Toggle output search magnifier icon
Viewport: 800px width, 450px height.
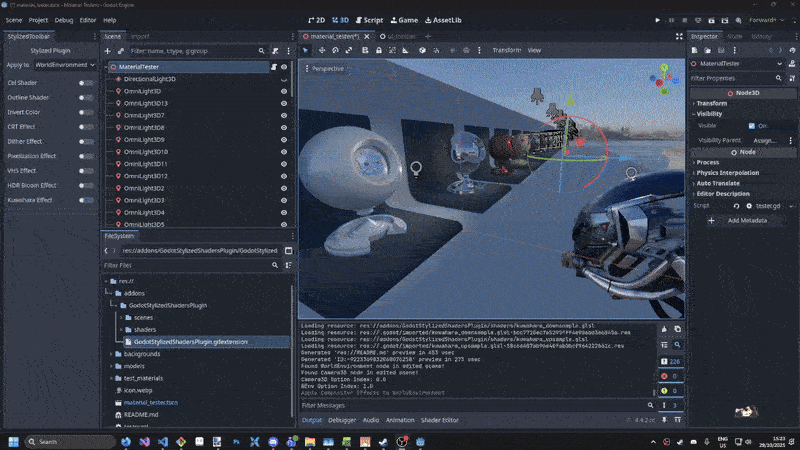point(678,345)
